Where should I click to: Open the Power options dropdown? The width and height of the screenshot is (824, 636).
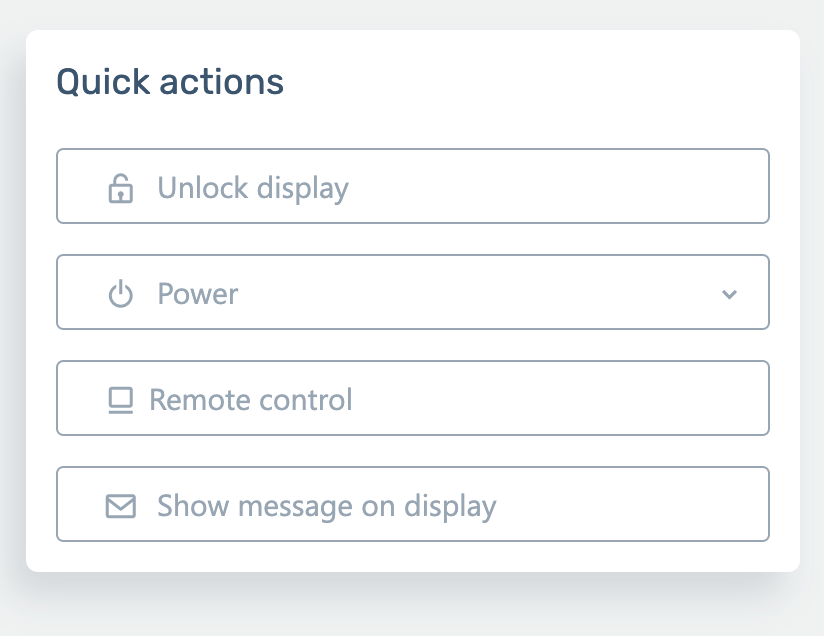pos(412,293)
